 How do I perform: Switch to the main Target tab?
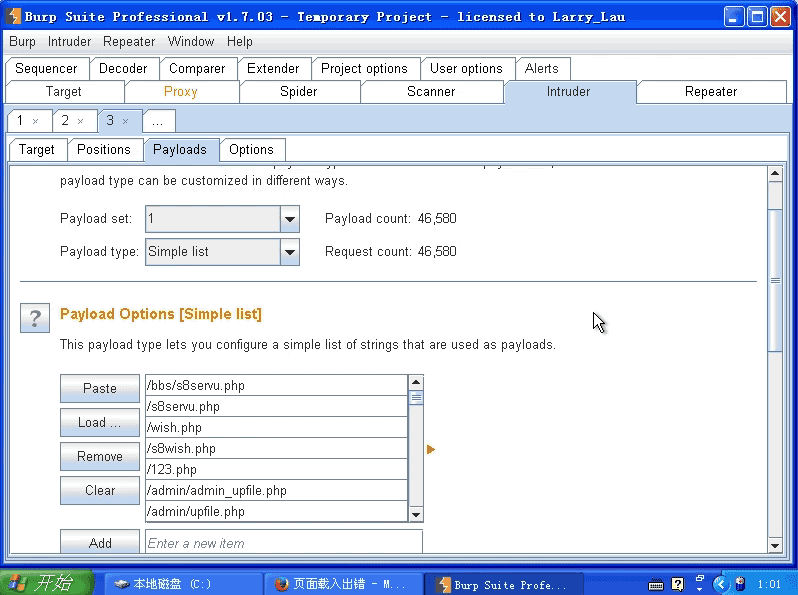(64, 92)
